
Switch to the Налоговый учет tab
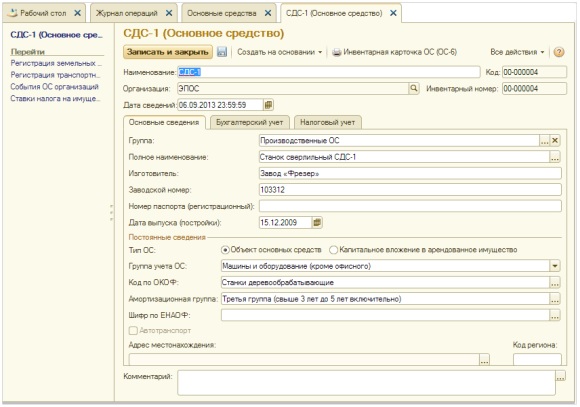(x=327, y=122)
